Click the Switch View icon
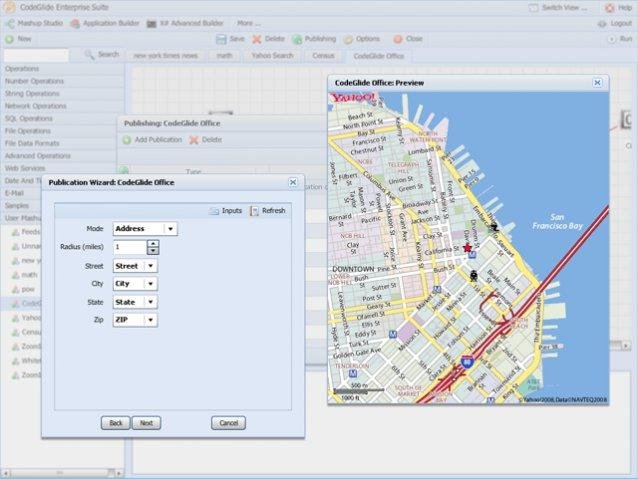Screen dimensions: 638x479 (x=533, y=7)
